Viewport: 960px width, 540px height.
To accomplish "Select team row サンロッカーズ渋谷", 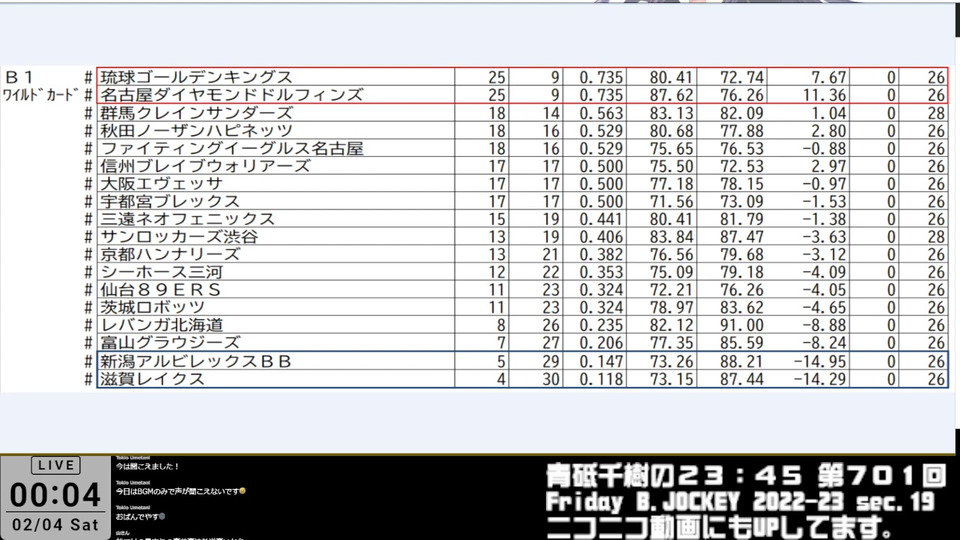I will click(x=522, y=237).
